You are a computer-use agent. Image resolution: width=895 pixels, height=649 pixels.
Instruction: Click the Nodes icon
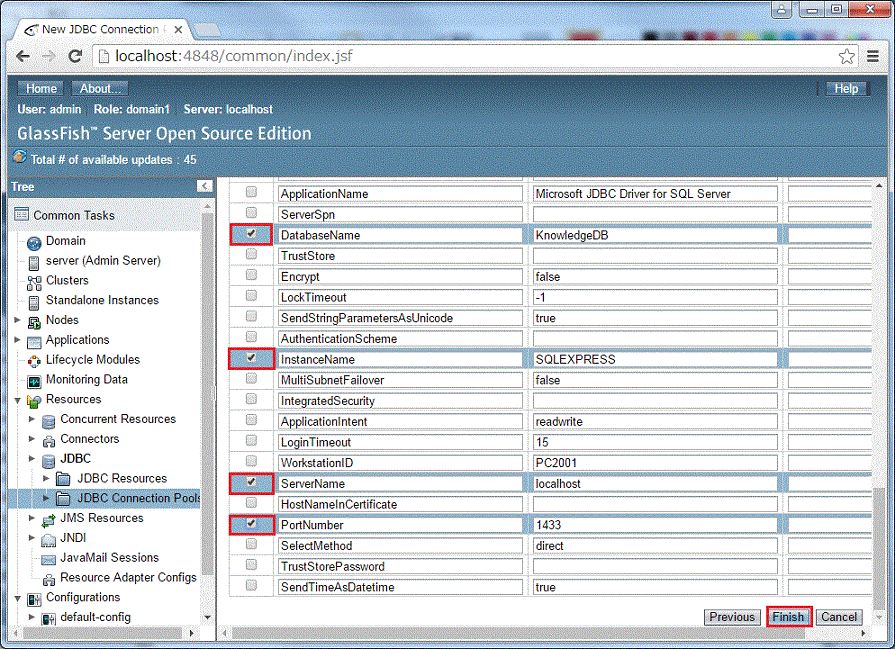pos(34,322)
